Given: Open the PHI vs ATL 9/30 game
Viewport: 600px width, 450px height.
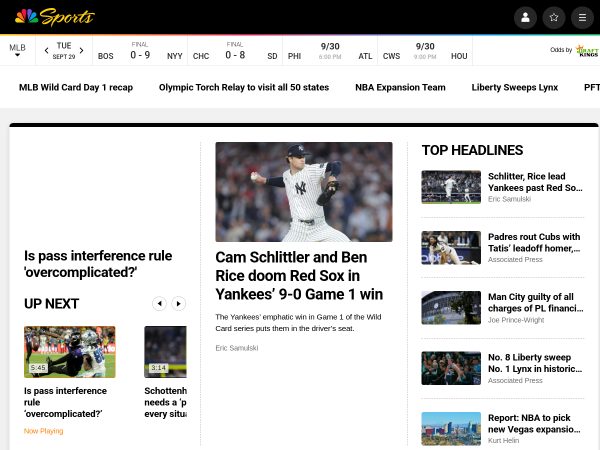Looking at the screenshot, I should click(330, 51).
